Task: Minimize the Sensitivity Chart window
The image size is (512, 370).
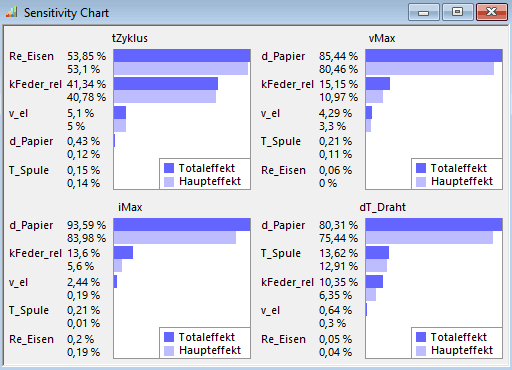Action: tap(424, 12)
